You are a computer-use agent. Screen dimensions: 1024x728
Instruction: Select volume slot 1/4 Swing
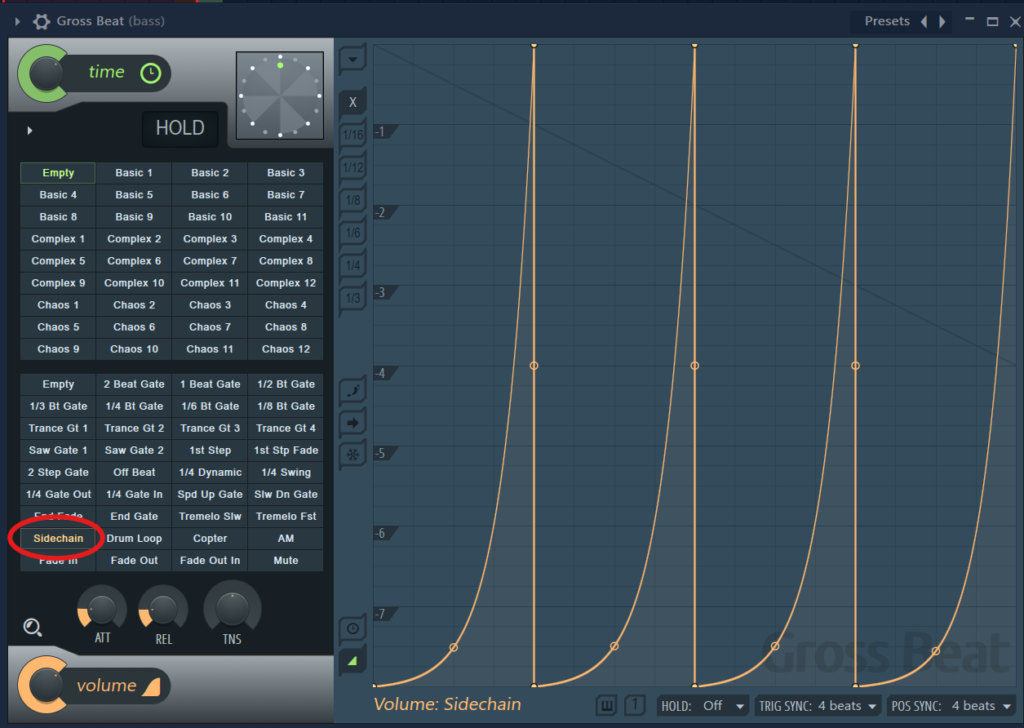tap(285, 473)
